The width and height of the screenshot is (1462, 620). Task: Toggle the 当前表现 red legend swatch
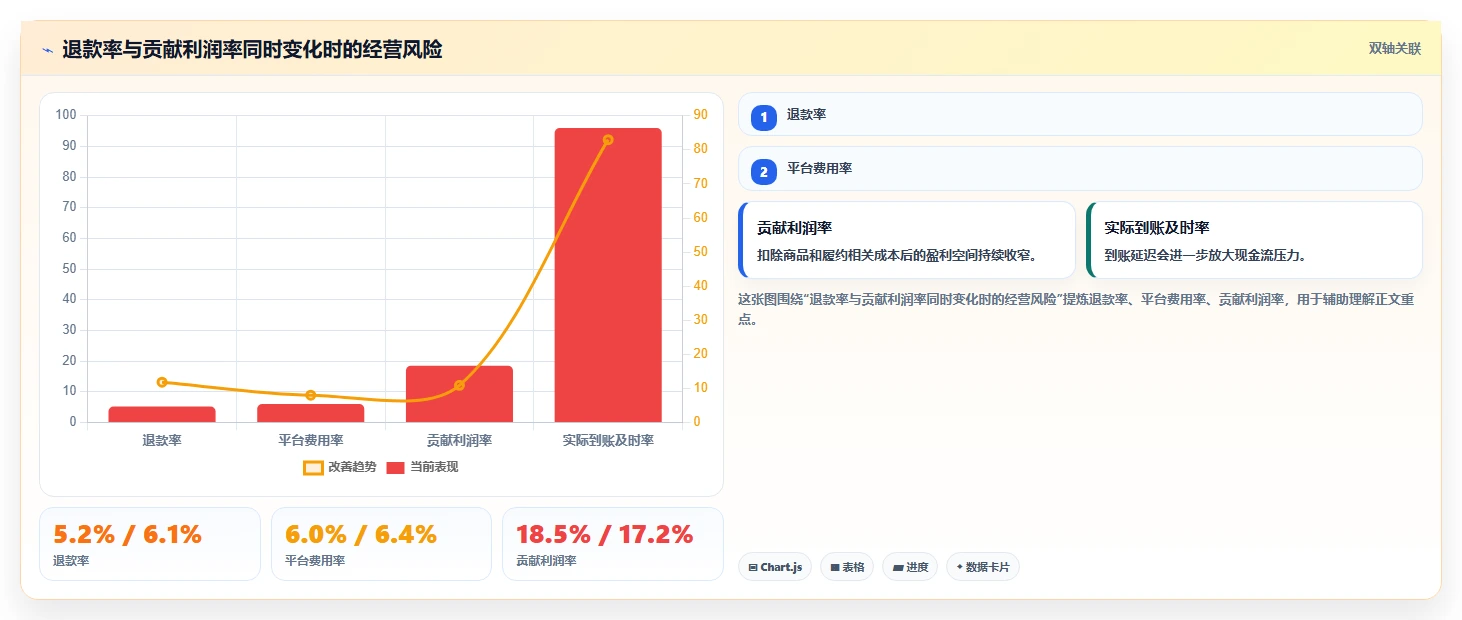(395, 467)
